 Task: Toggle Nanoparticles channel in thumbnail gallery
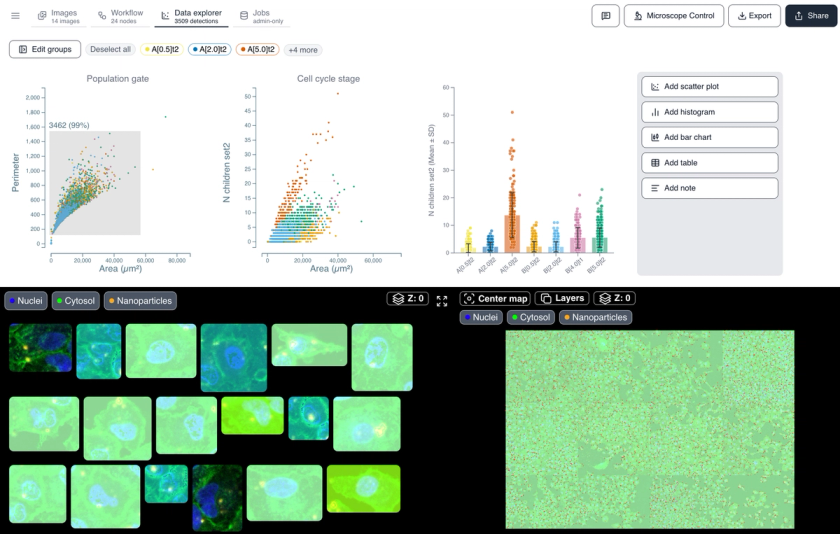click(140, 301)
